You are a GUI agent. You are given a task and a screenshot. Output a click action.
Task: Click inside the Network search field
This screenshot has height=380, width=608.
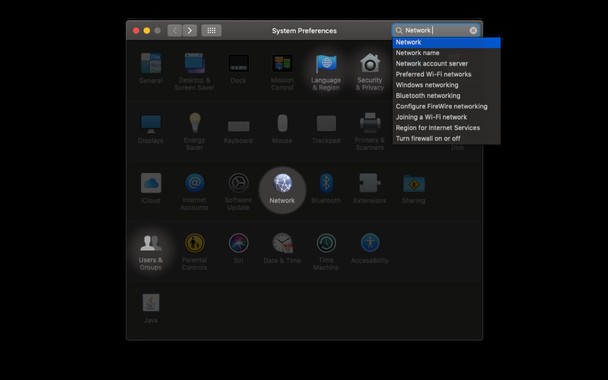(437, 31)
